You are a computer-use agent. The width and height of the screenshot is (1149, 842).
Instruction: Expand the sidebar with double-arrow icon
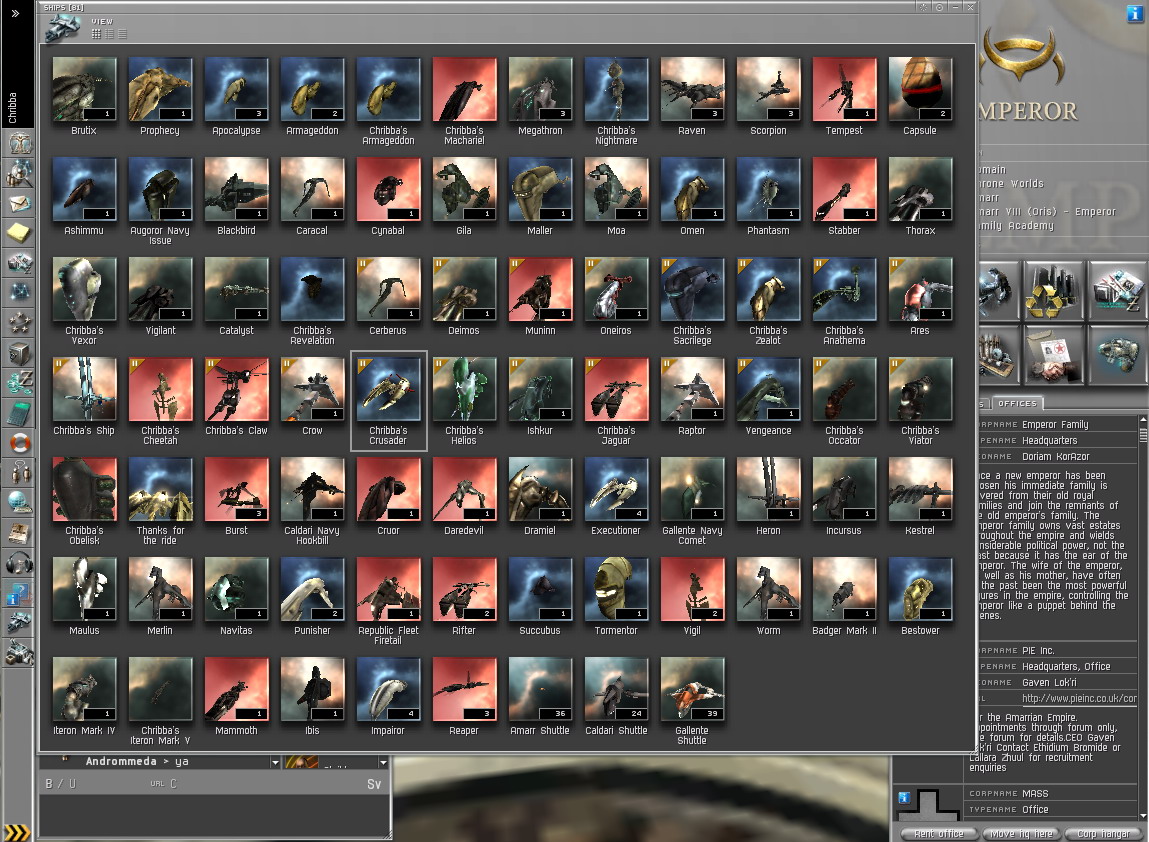[15, 13]
